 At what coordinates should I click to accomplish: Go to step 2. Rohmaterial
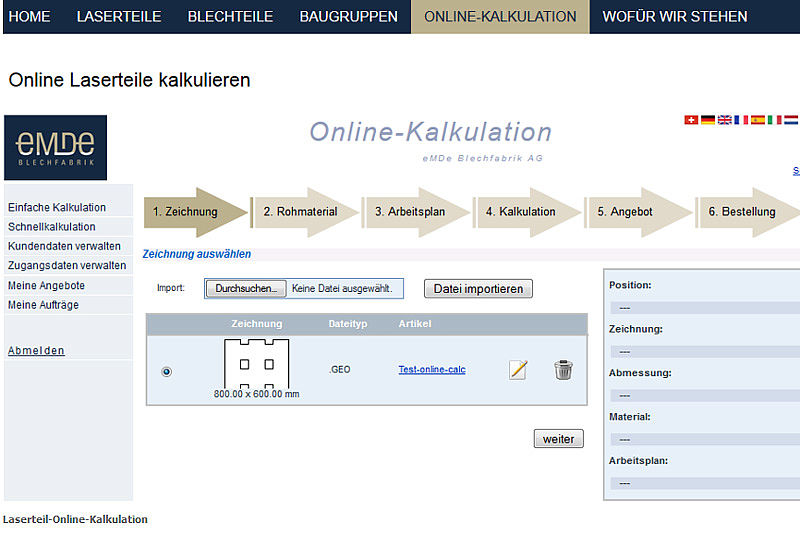point(300,212)
